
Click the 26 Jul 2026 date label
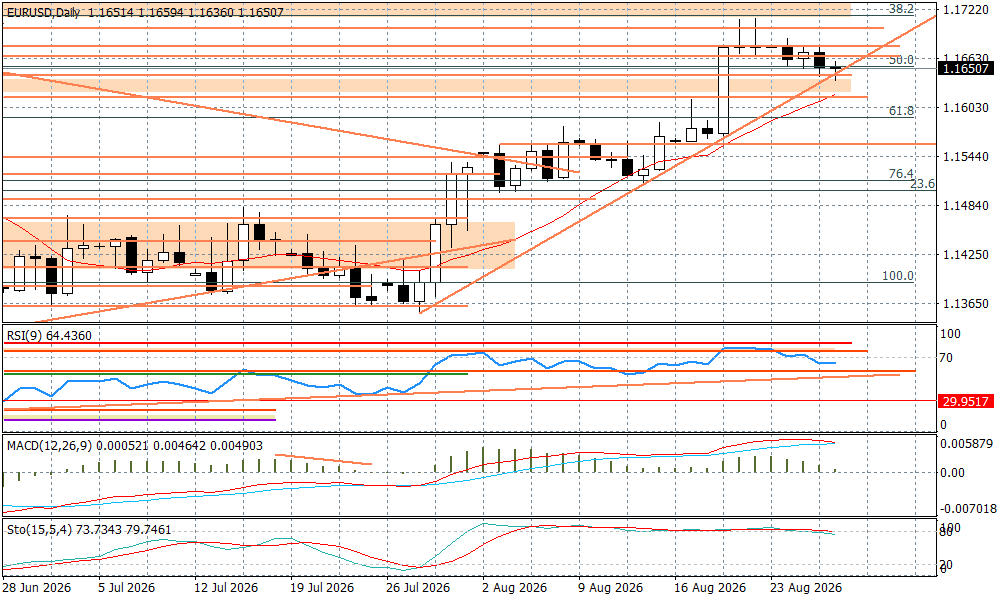pos(416,587)
